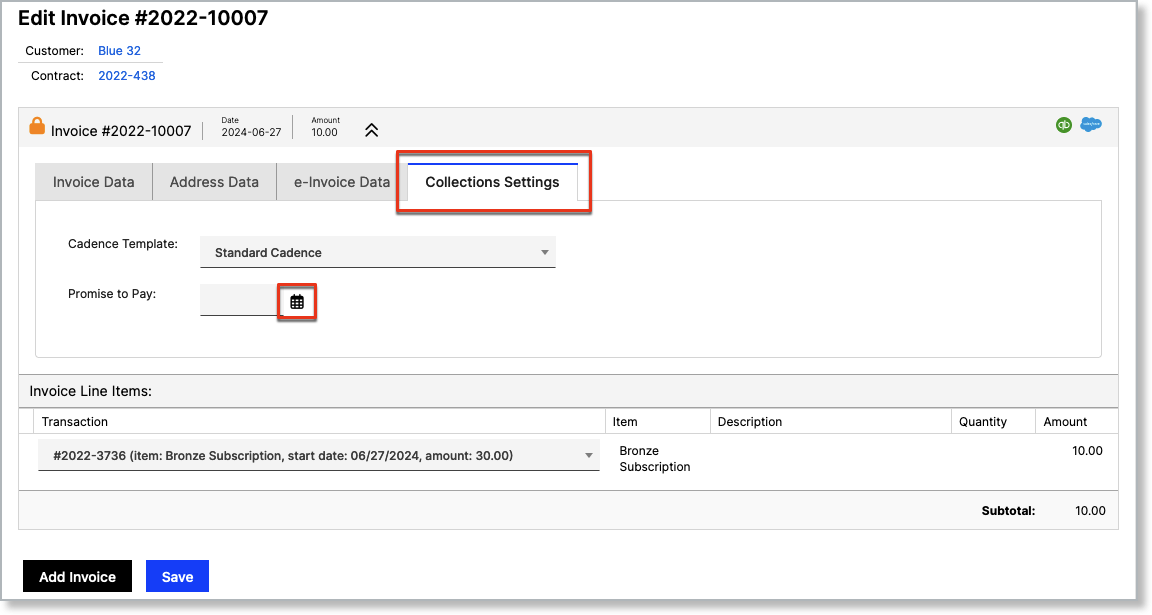Click the orange lock icon beside Invoice #2022-10007
Image resolution: width=1152 pixels, height=615 pixels.
tap(37, 126)
